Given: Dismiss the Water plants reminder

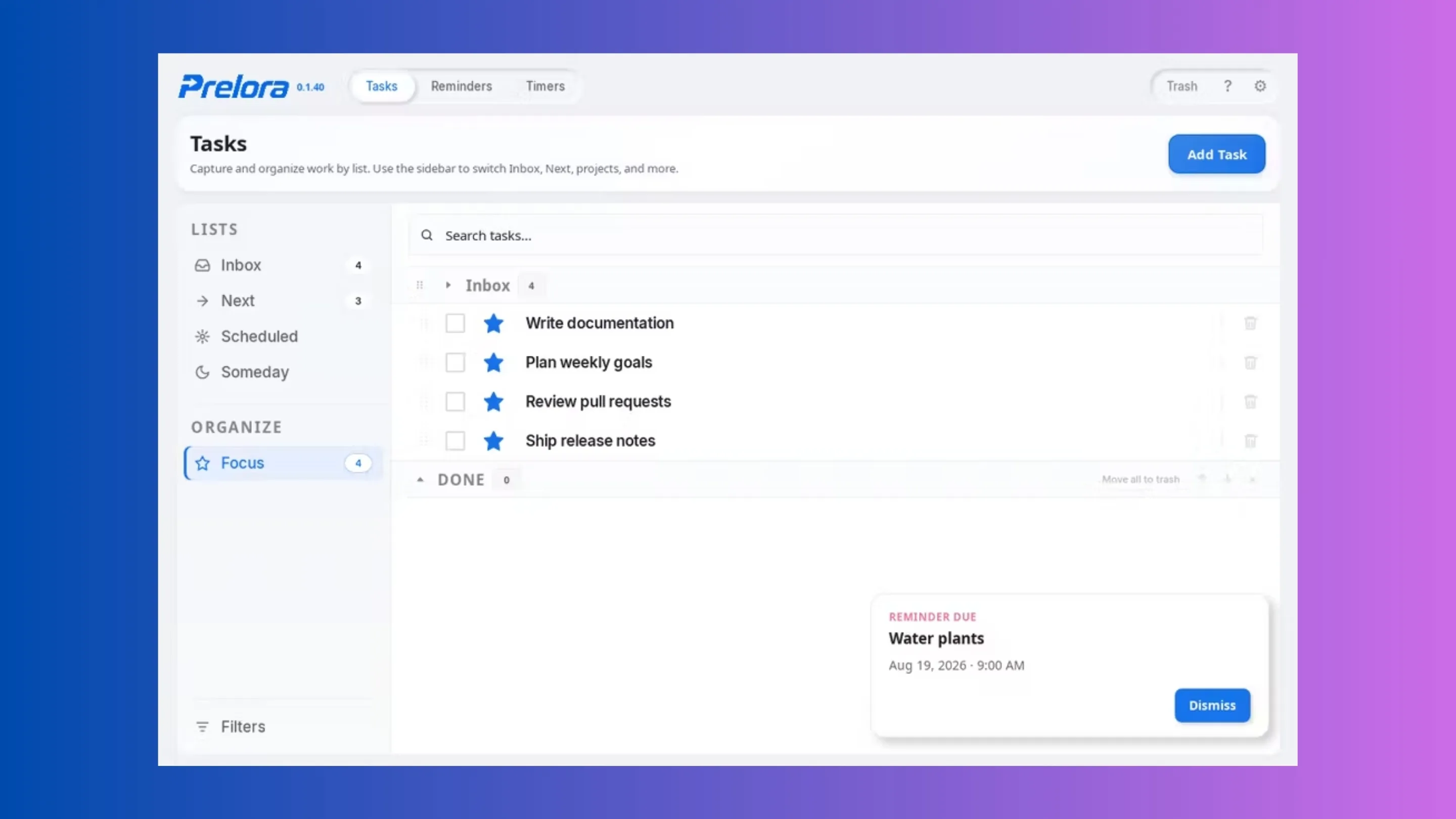Looking at the screenshot, I should coord(1212,705).
